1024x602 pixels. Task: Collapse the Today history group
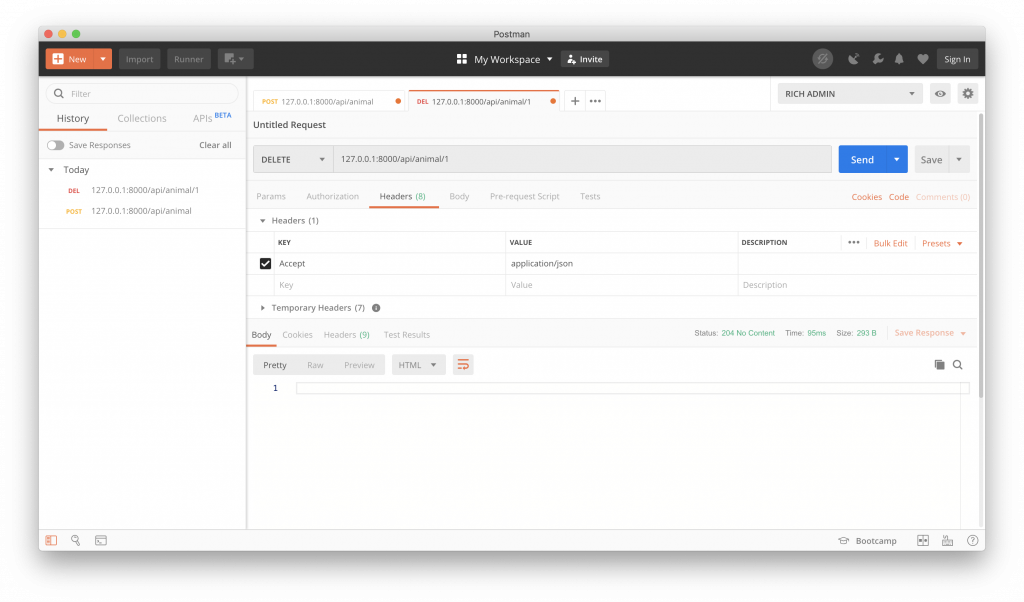tap(51, 170)
